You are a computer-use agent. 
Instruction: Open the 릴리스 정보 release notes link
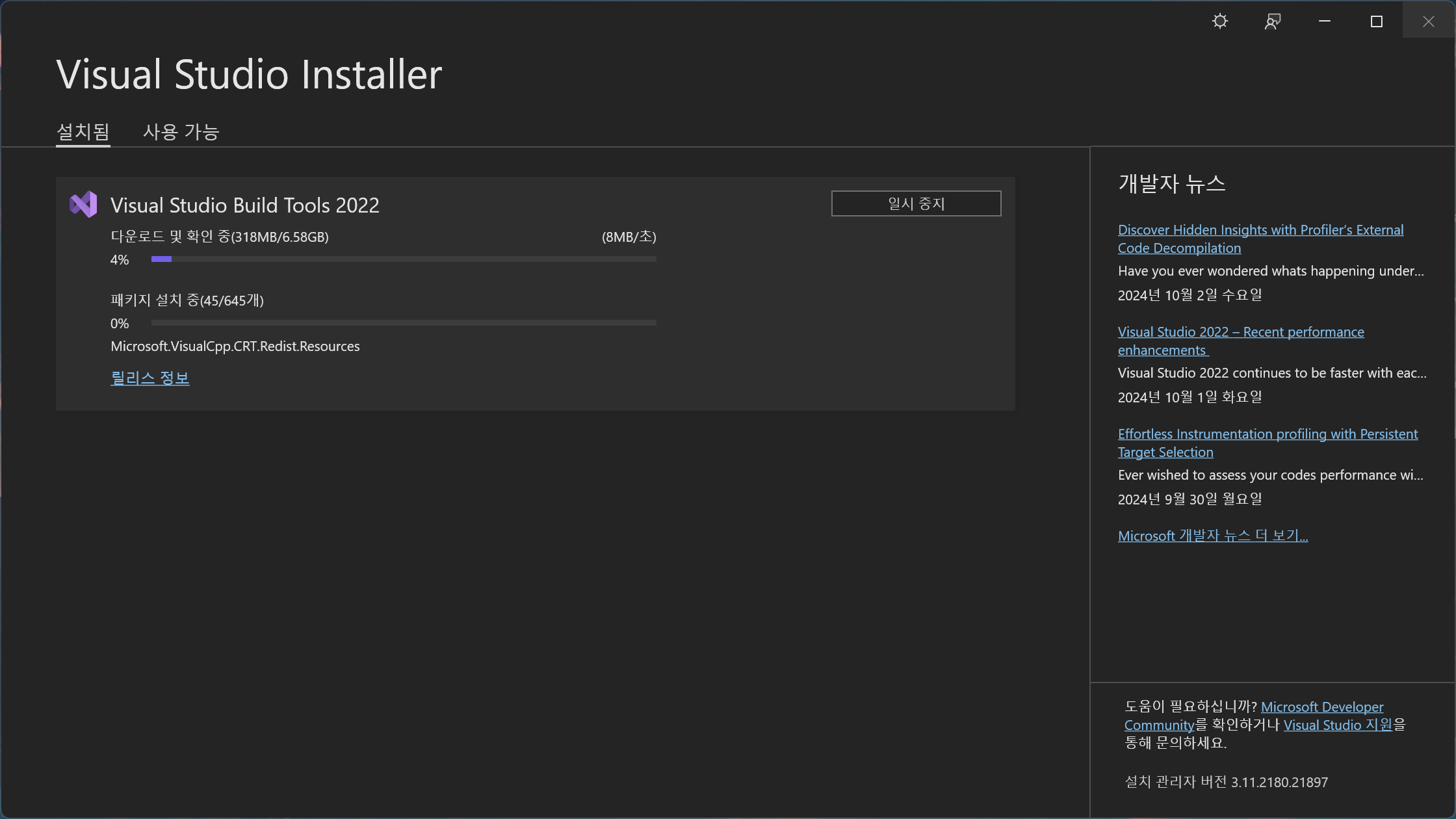tap(149, 378)
